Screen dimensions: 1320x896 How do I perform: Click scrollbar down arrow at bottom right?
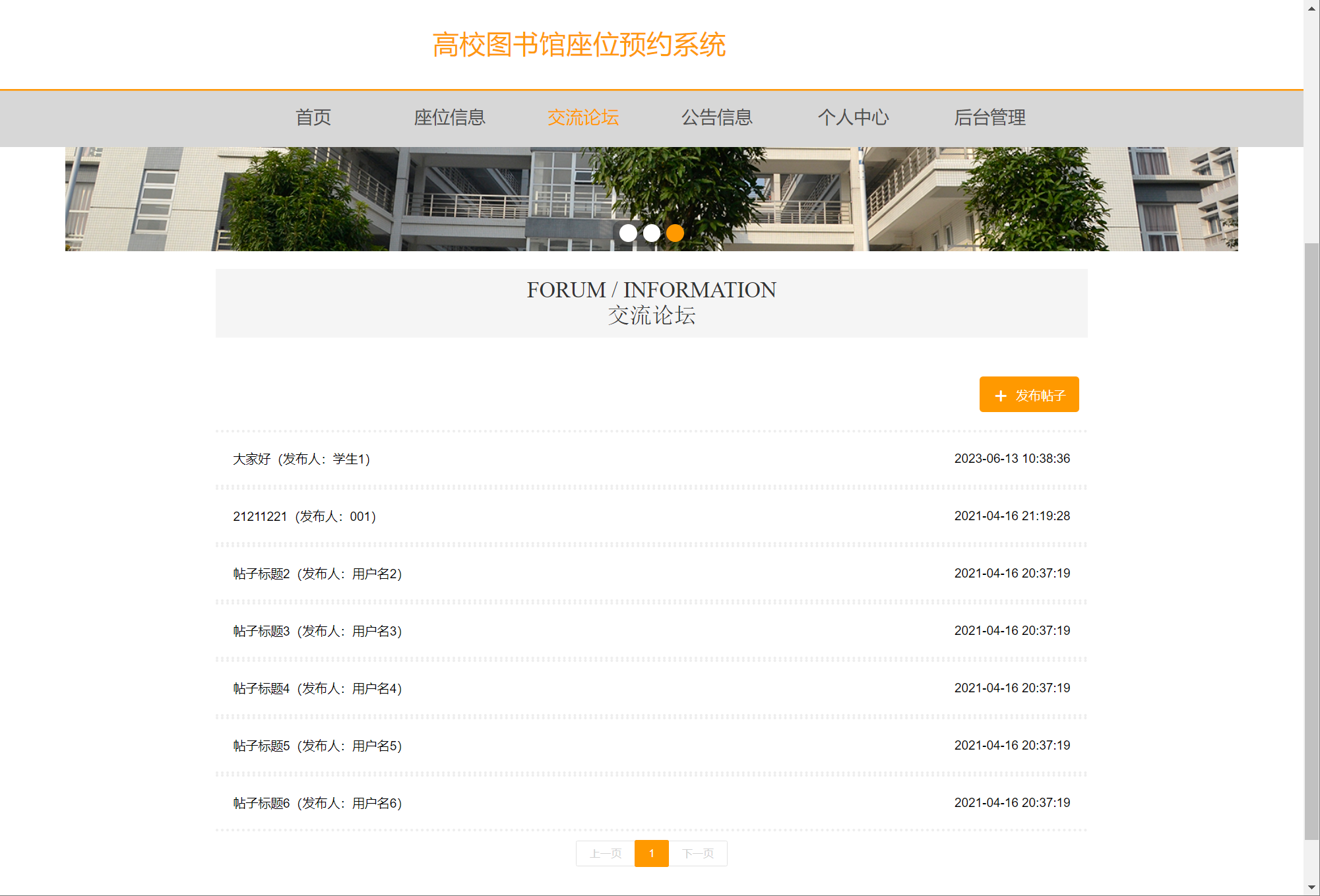point(1311,887)
